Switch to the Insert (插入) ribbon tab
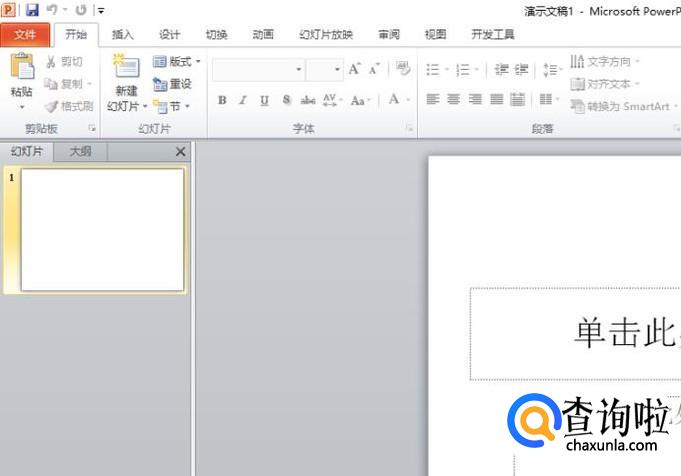The width and height of the screenshot is (681, 476). 122,34
